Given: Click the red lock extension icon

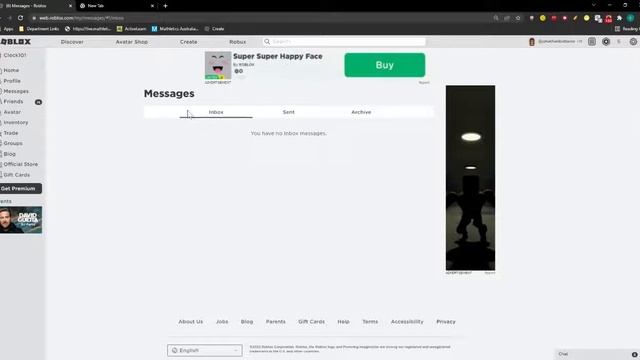Looking at the screenshot, I should pyautogui.click(x=609, y=18).
